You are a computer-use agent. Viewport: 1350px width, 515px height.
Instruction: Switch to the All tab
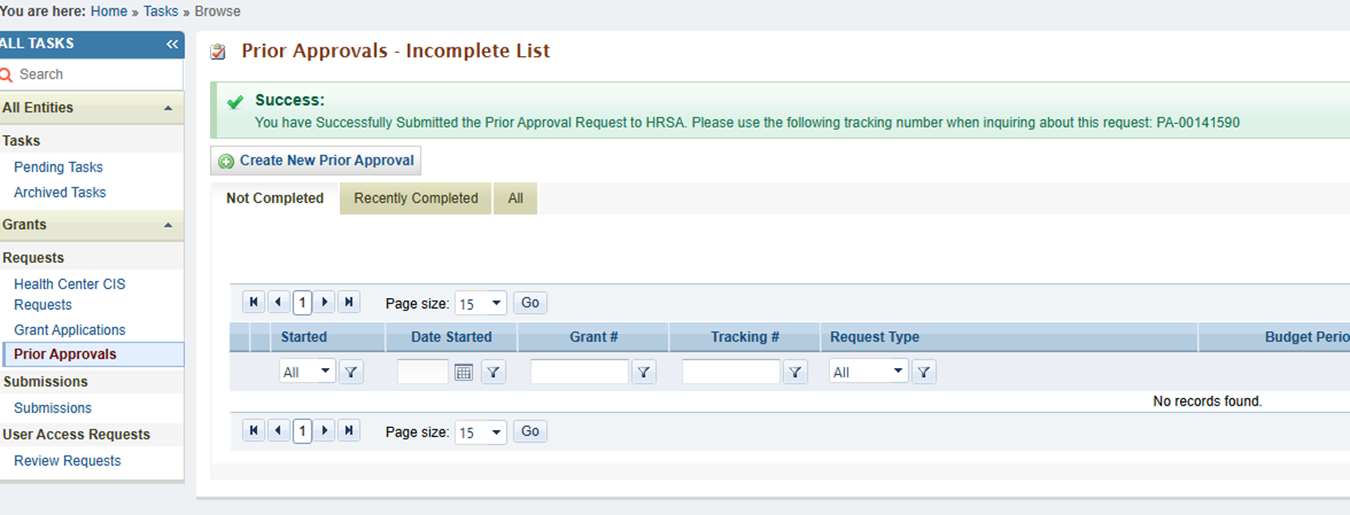(515, 198)
